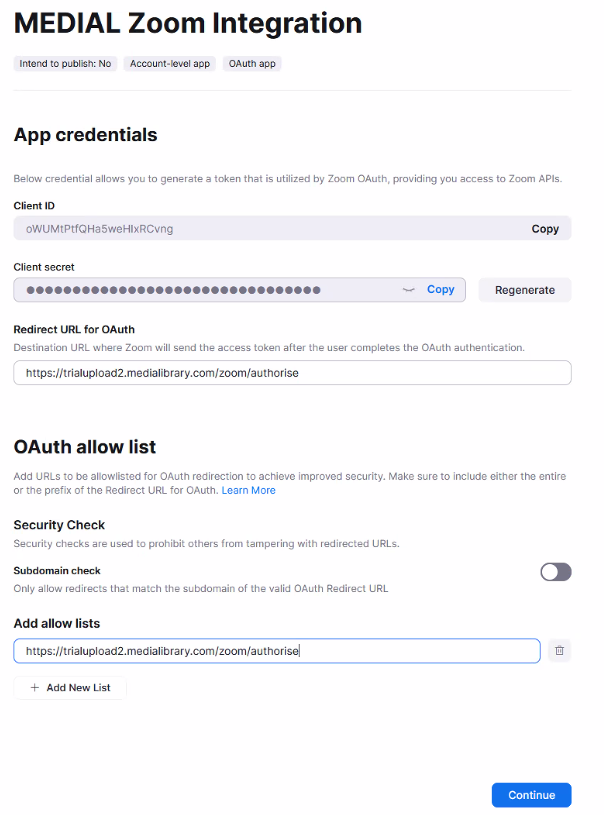Image resolution: width=604 pixels, height=815 pixels.
Task: Click the App credentials heading
Action: pos(85,135)
